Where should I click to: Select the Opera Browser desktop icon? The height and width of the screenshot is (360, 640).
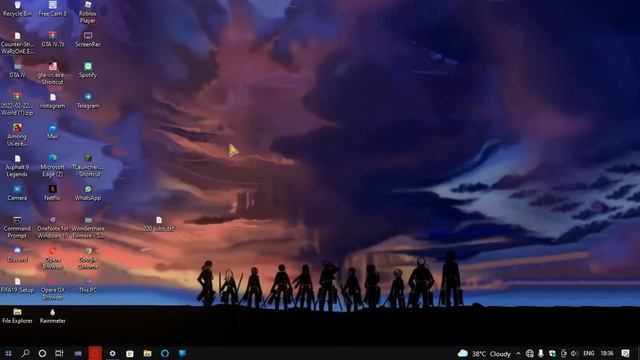53,258
